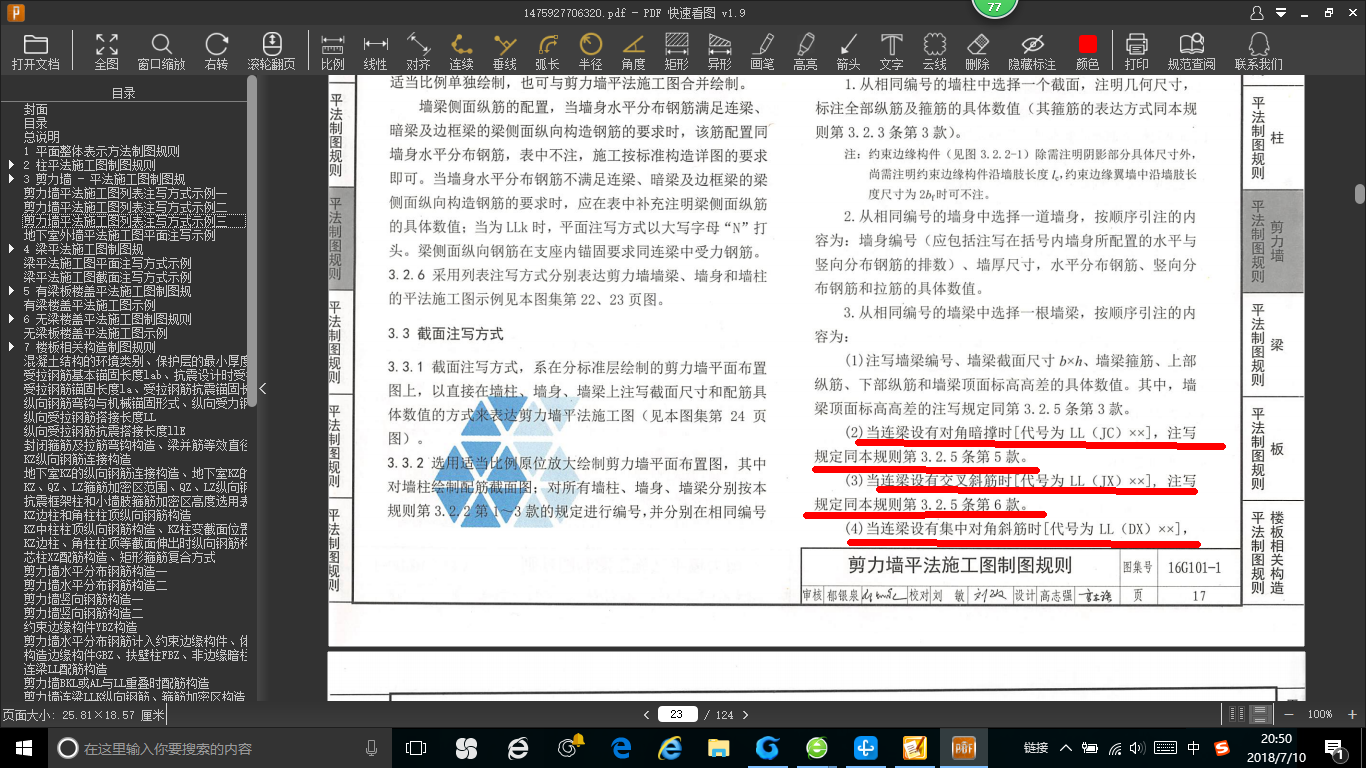1366x768 pixels.
Task: Select the 半径 radius measure tool
Action: pyautogui.click(x=591, y=51)
